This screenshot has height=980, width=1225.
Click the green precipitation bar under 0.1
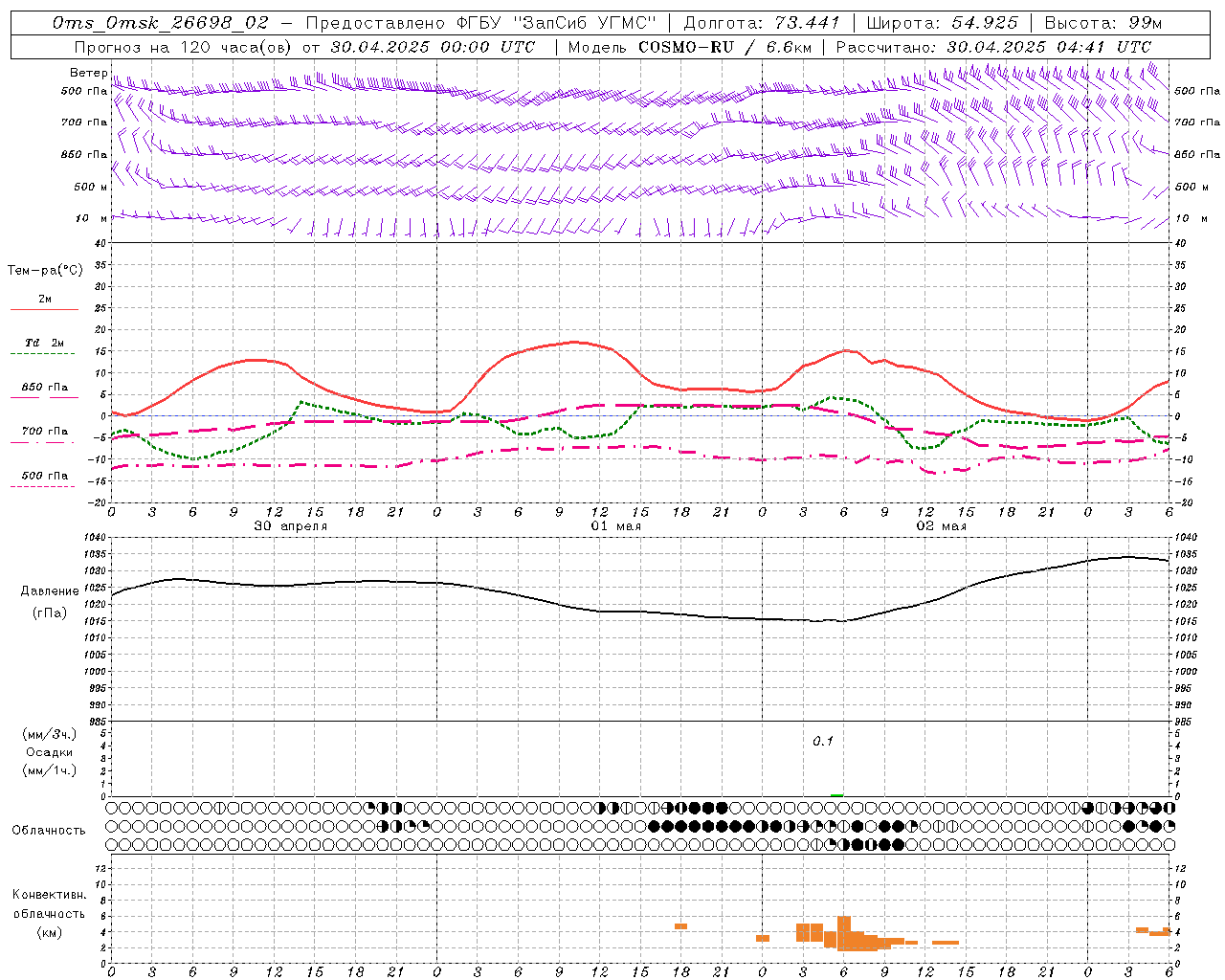[x=836, y=794]
